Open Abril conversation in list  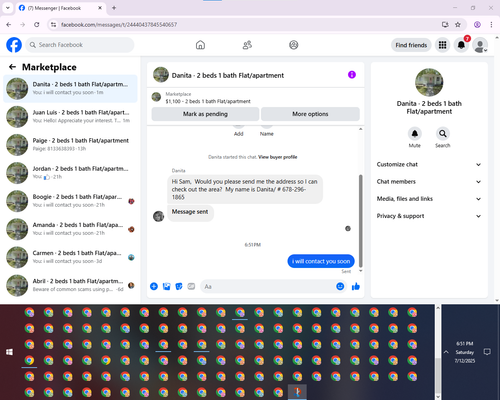click(70, 285)
